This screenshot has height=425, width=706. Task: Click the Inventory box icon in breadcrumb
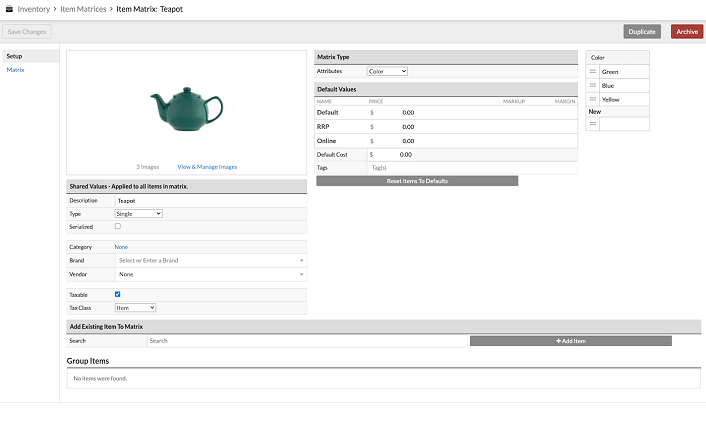8,8
